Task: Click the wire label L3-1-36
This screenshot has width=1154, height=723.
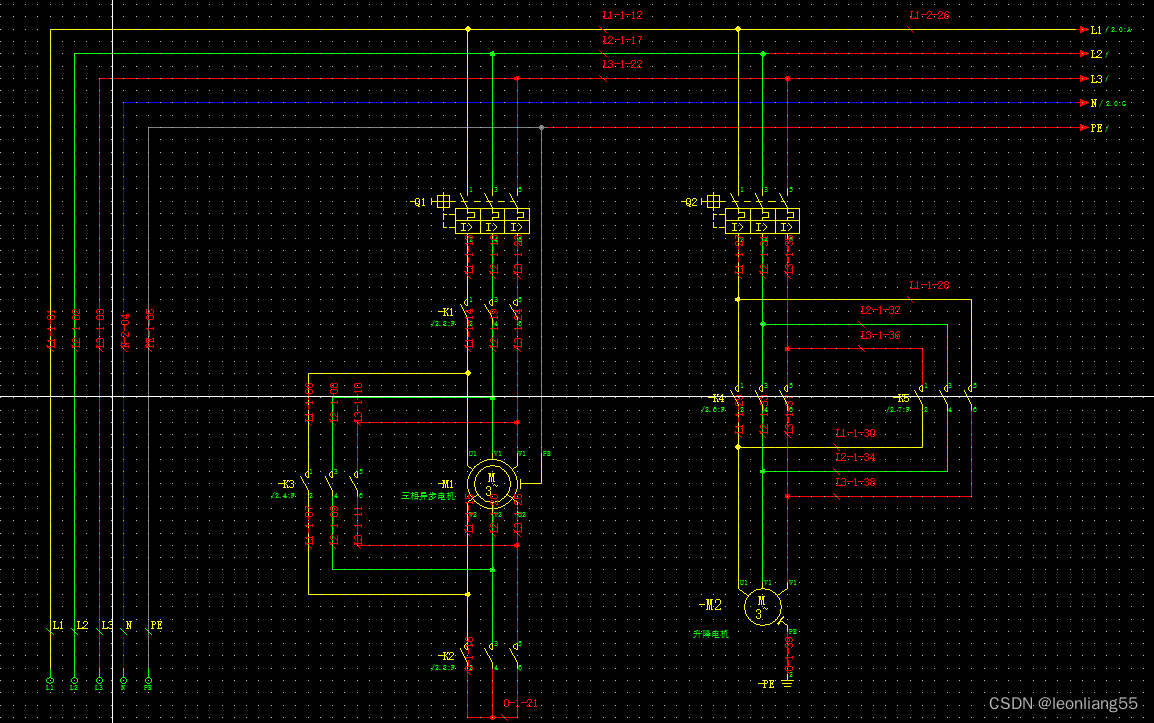Action: [880, 335]
